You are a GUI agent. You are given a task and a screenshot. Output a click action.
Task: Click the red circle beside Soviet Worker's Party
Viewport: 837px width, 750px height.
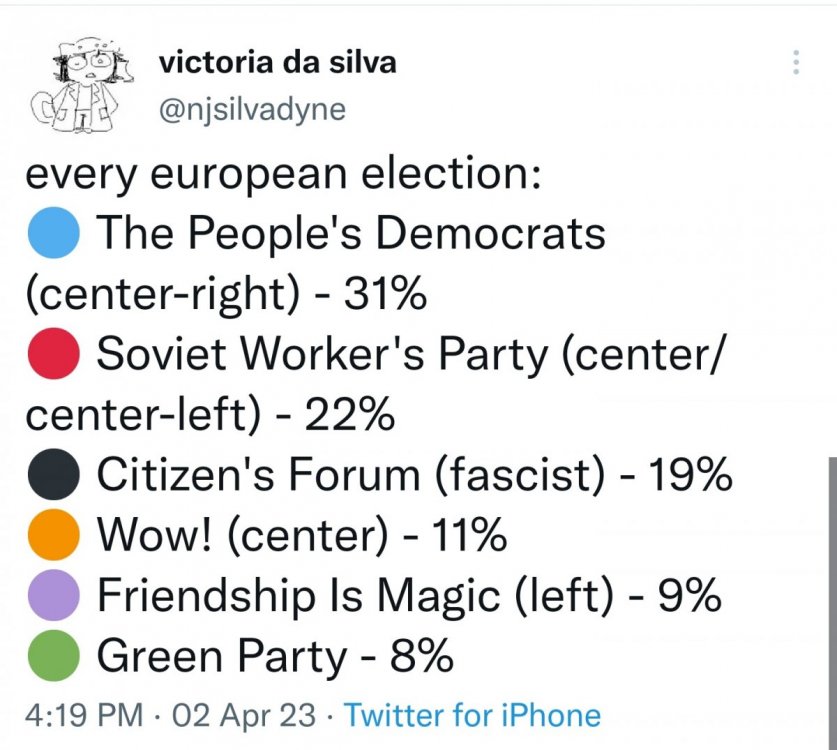pyautogui.click(x=54, y=354)
